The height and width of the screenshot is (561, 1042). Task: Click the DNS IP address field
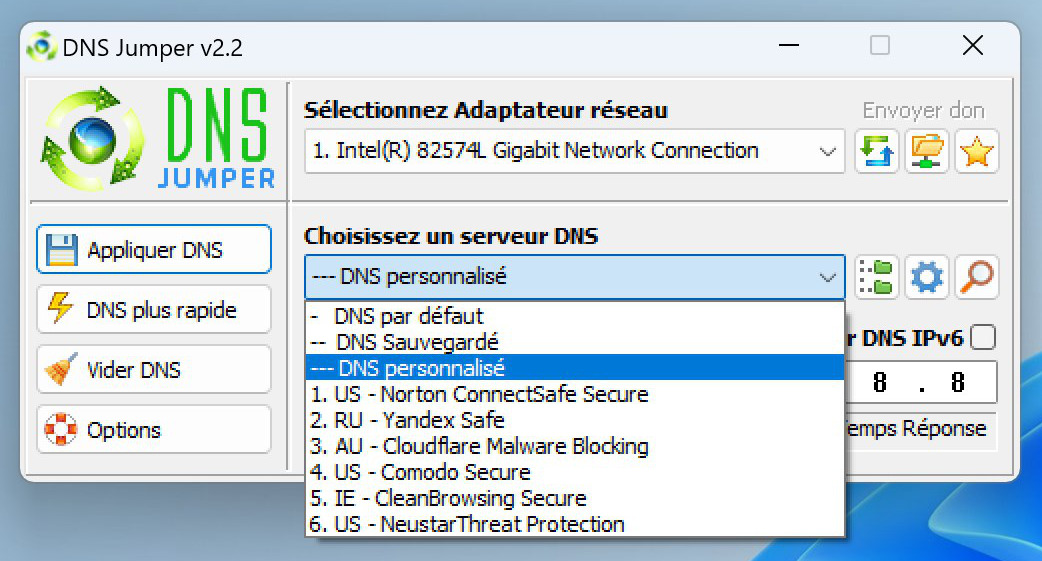(921, 382)
